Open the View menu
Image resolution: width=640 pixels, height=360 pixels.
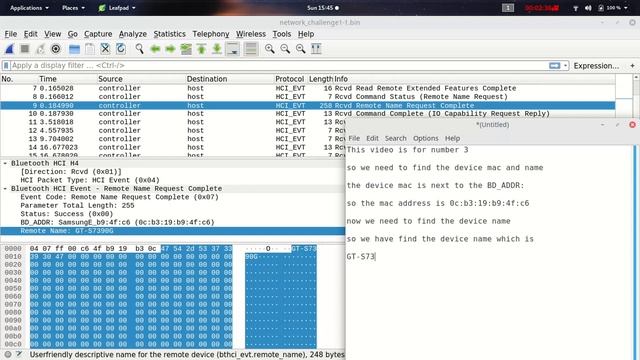[x=53, y=34]
